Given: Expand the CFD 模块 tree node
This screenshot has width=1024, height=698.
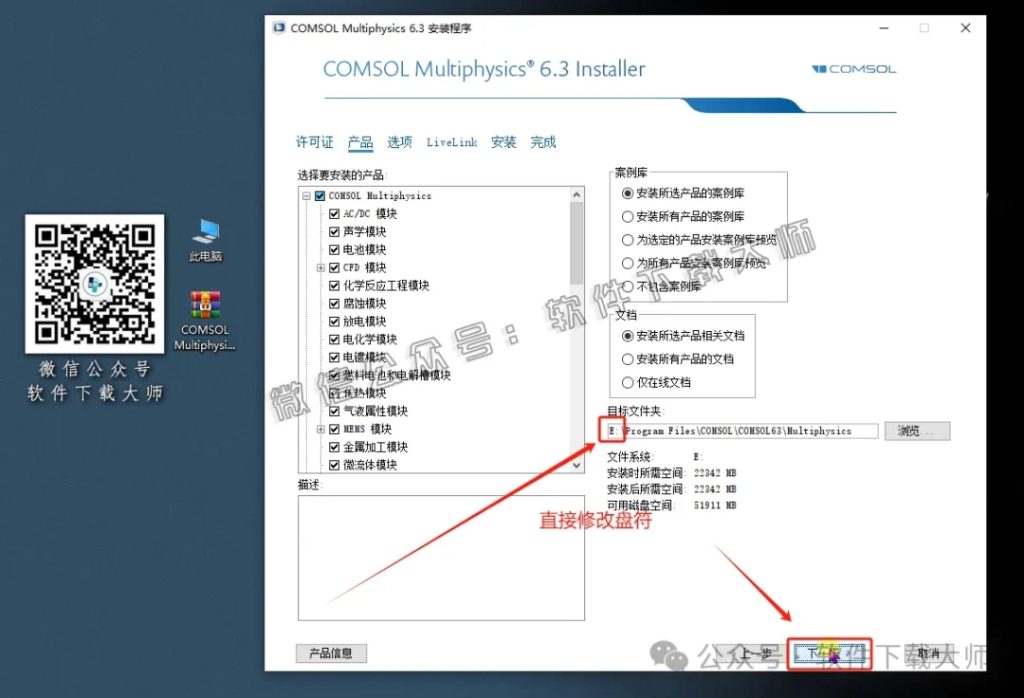Looking at the screenshot, I should (x=321, y=266).
